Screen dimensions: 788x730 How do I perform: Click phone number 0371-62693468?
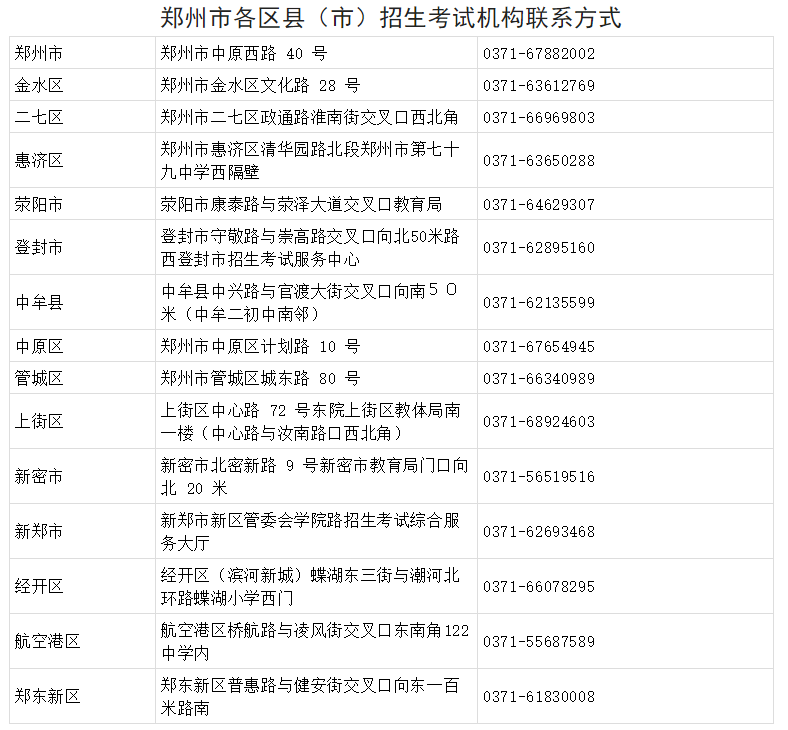tap(539, 532)
